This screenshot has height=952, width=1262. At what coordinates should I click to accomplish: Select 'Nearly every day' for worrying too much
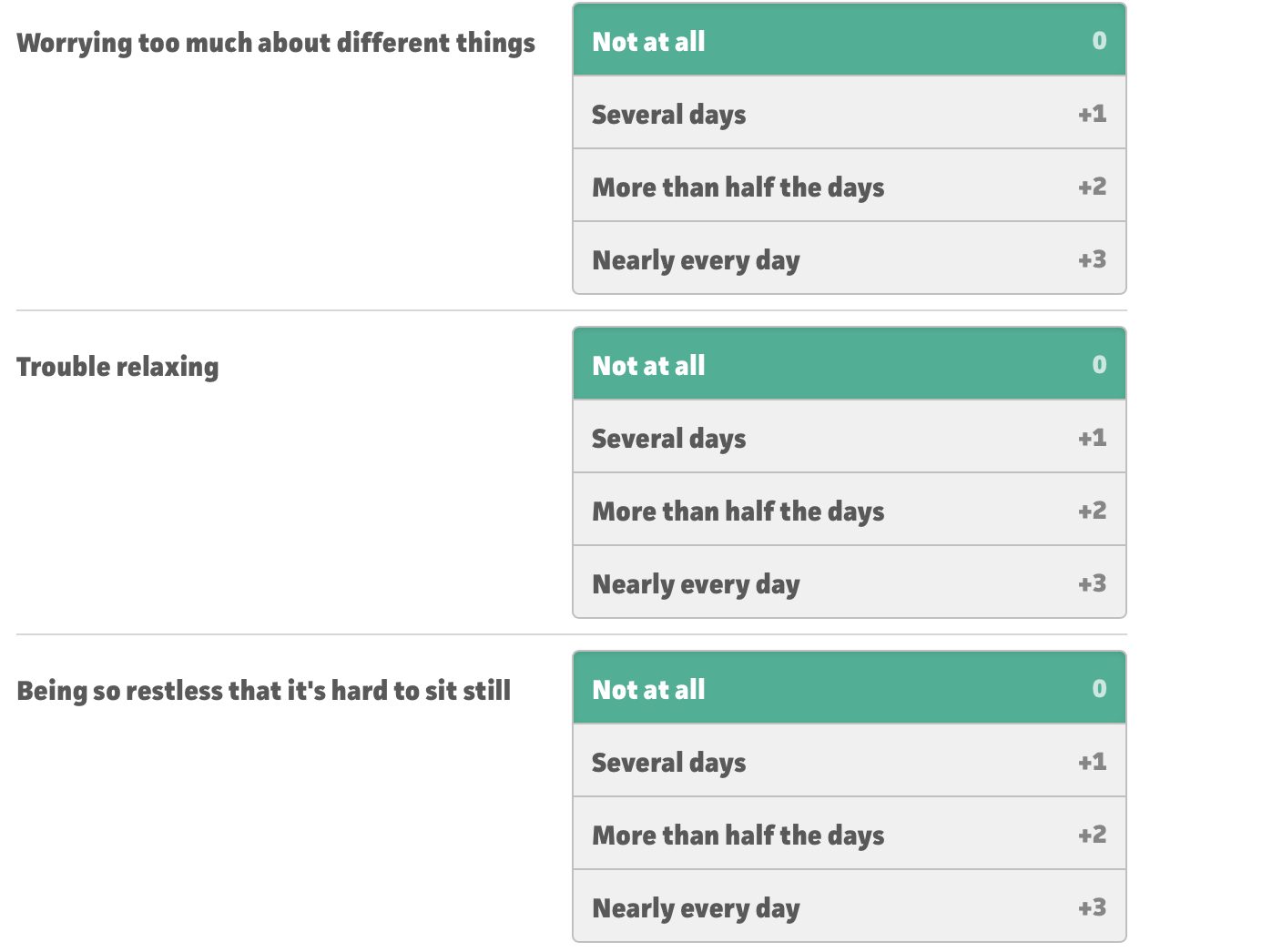point(850,258)
